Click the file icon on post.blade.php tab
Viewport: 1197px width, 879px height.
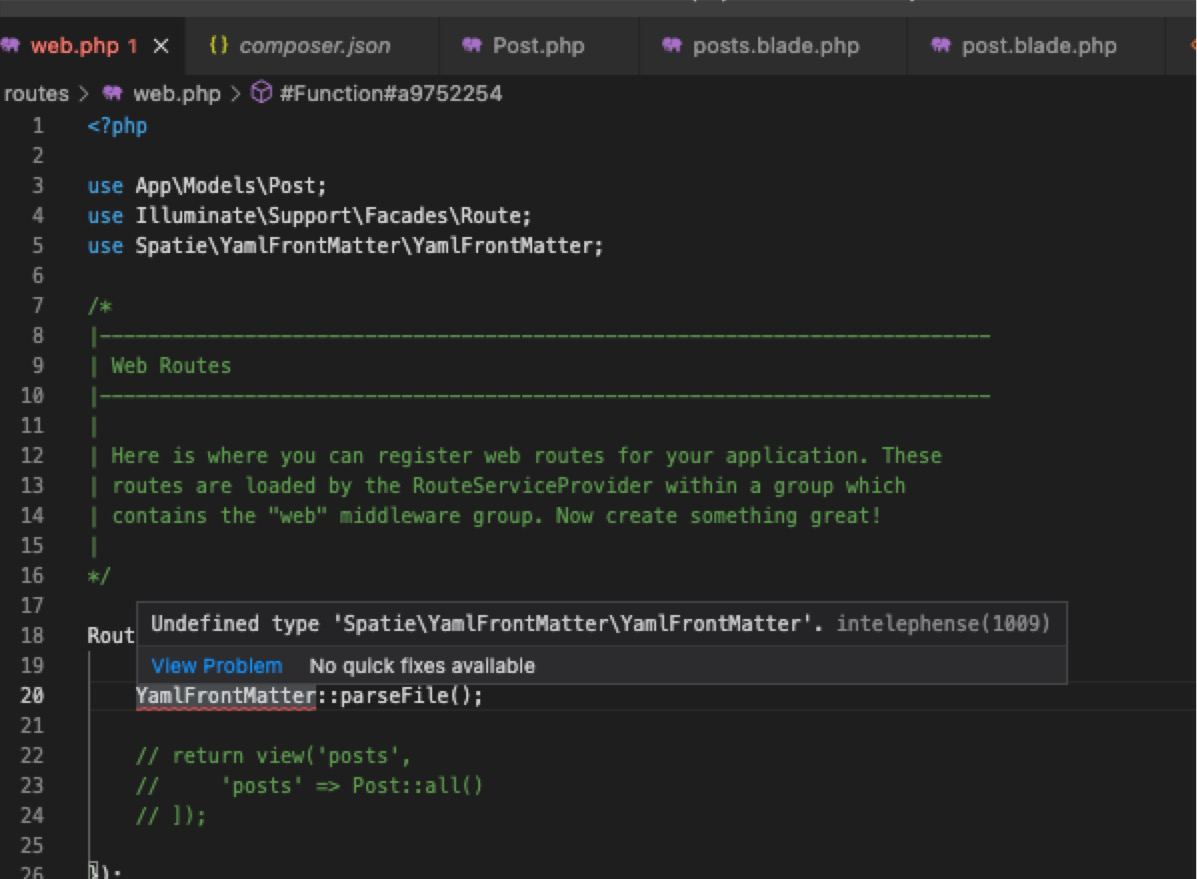tap(941, 46)
